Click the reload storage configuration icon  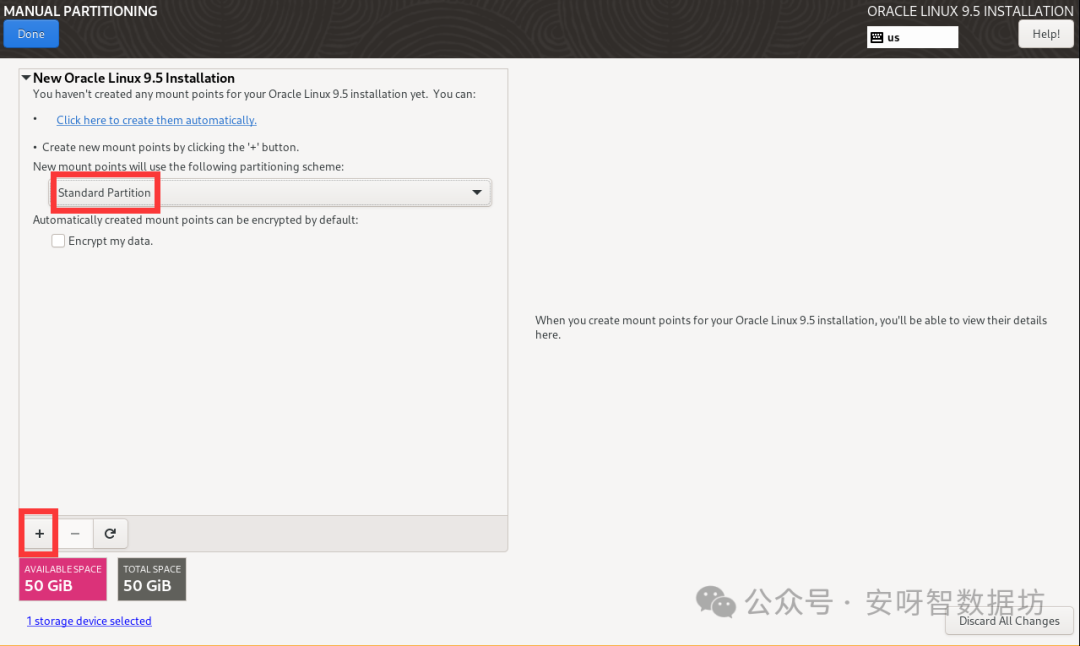coord(110,534)
